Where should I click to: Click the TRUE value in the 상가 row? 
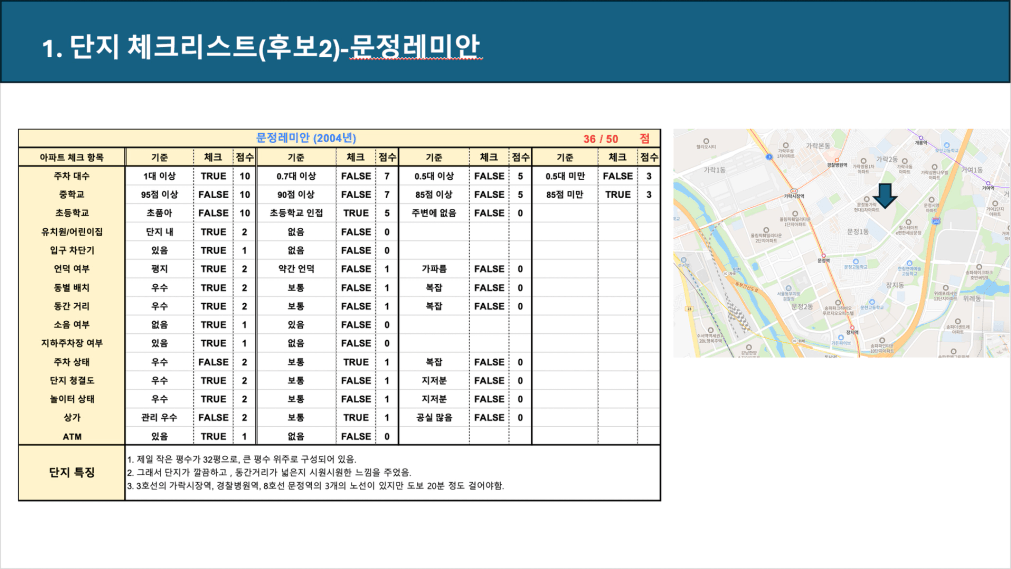356,418
